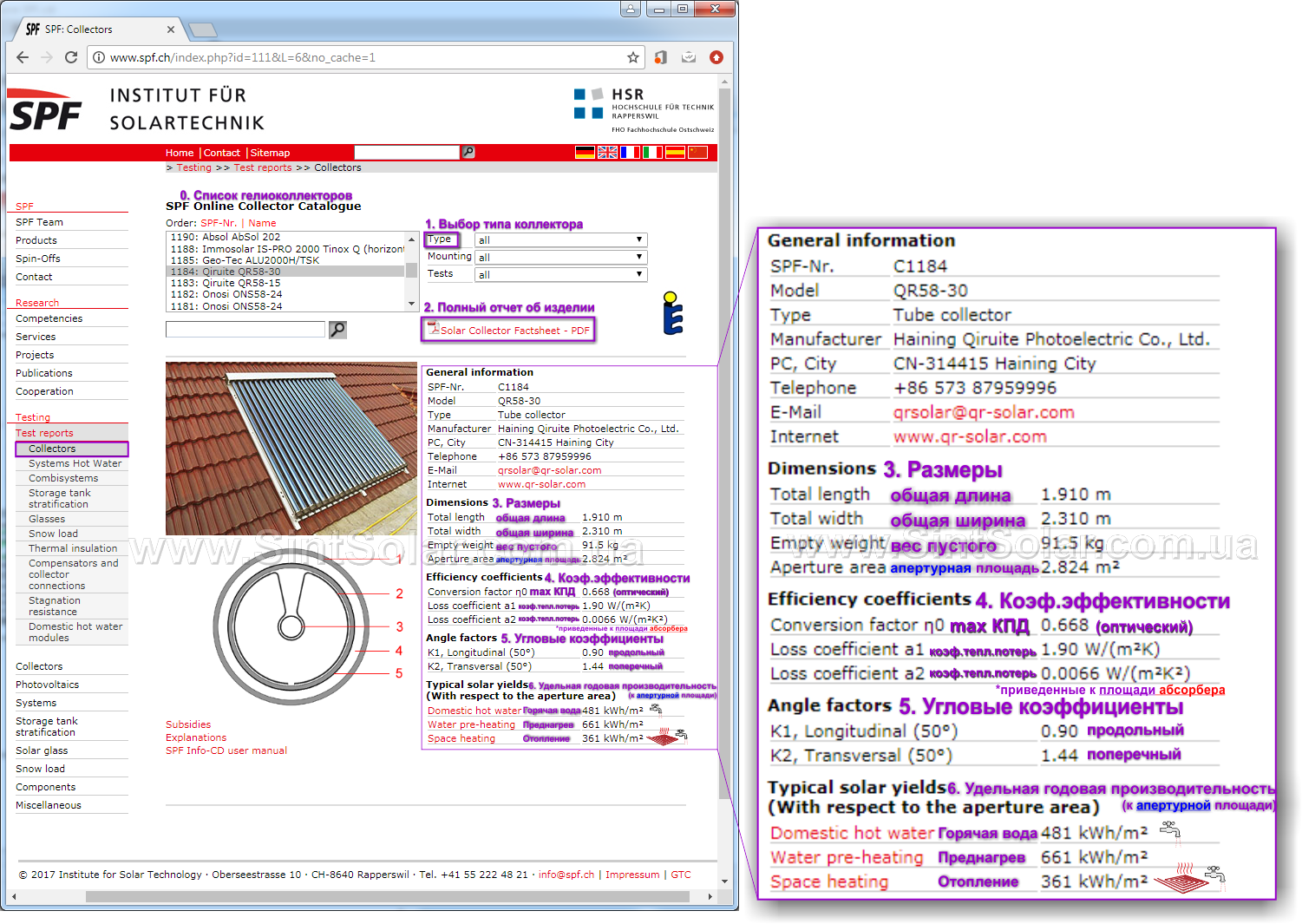Image resolution: width=1302 pixels, height=924 pixels.
Task: Click the tube cross-section diagram
Action: click(x=292, y=626)
